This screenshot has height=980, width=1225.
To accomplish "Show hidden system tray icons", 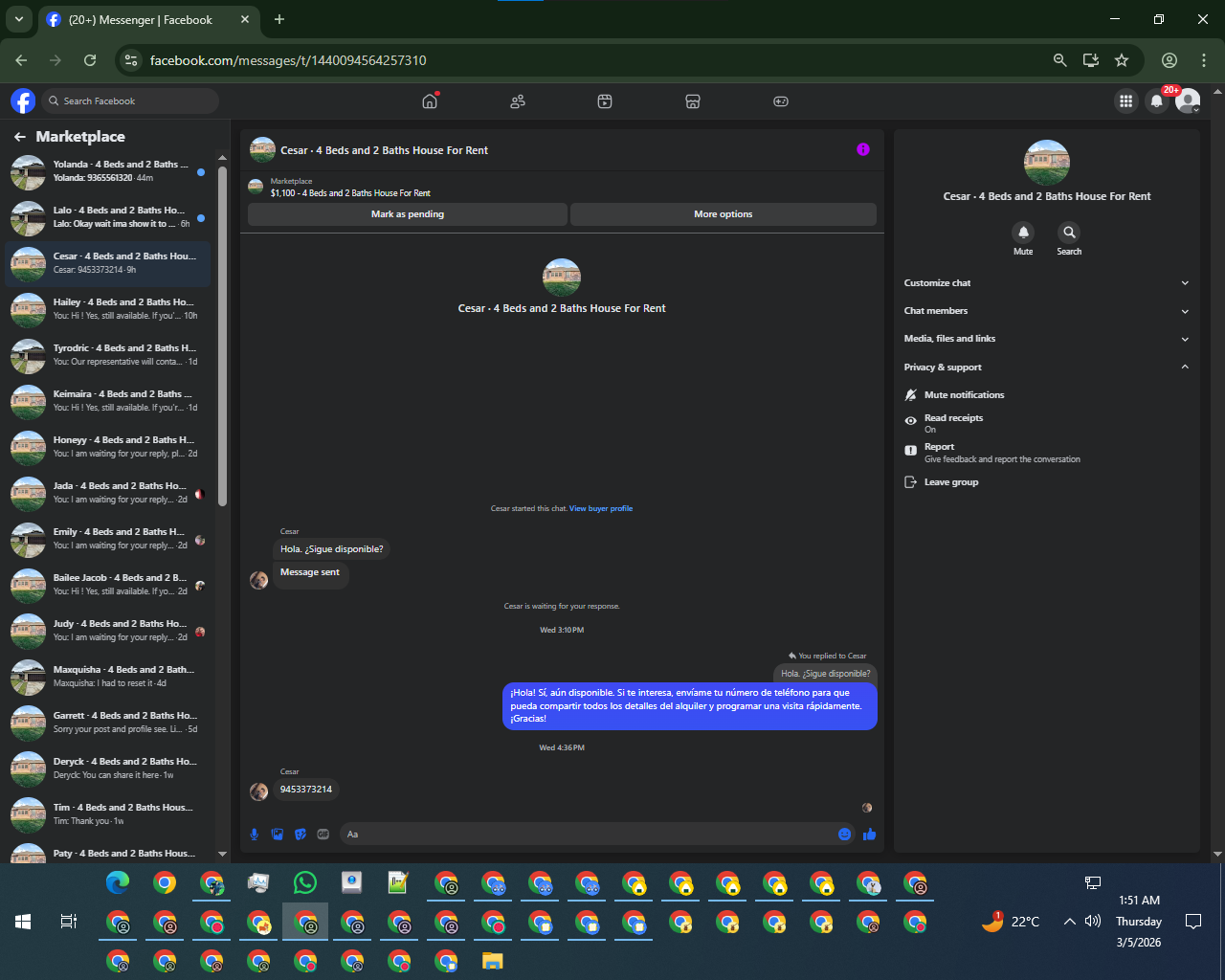I will coord(1069,922).
